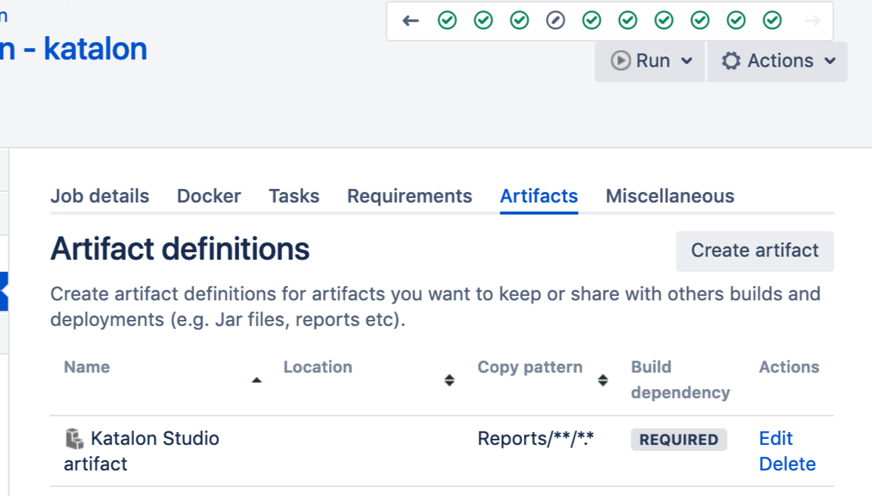The image size is (872, 496).
Task: Sort artifacts by Copy pattern column
Action: [603, 380]
